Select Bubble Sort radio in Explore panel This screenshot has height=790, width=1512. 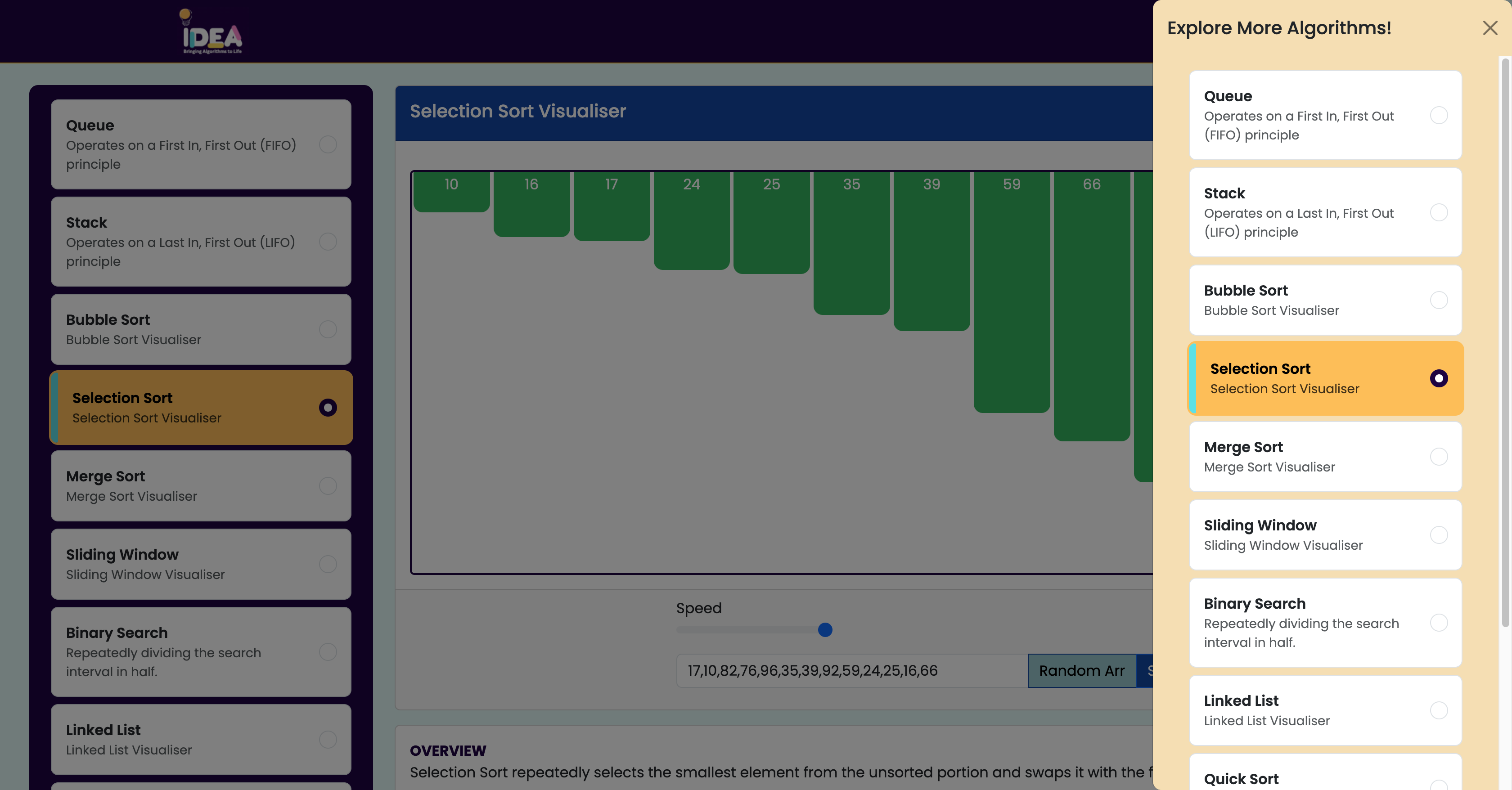pyautogui.click(x=1439, y=300)
